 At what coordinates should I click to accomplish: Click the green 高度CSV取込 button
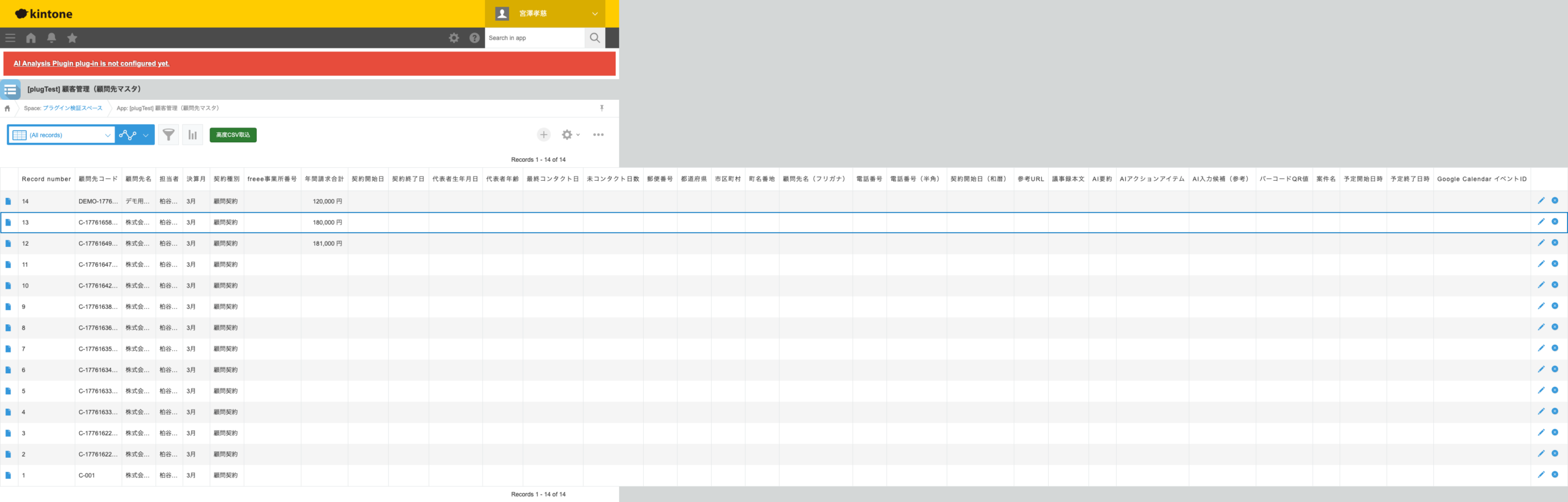tap(233, 135)
